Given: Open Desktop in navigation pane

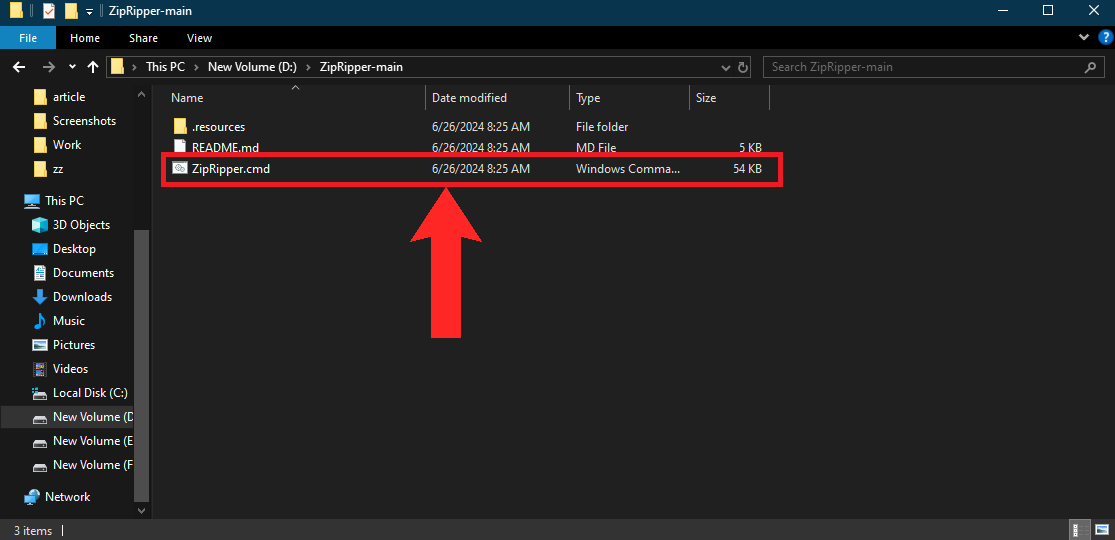Looking at the screenshot, I should (x=74, y=249).
